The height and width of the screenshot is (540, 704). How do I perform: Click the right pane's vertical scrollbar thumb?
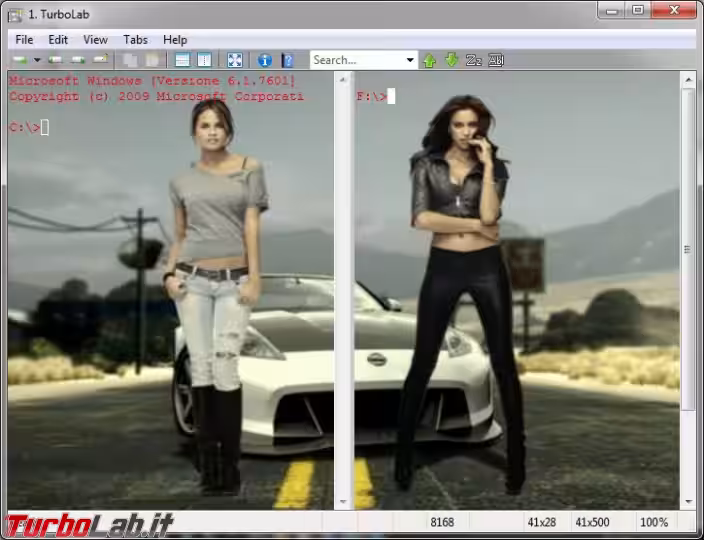click(688, 250)
